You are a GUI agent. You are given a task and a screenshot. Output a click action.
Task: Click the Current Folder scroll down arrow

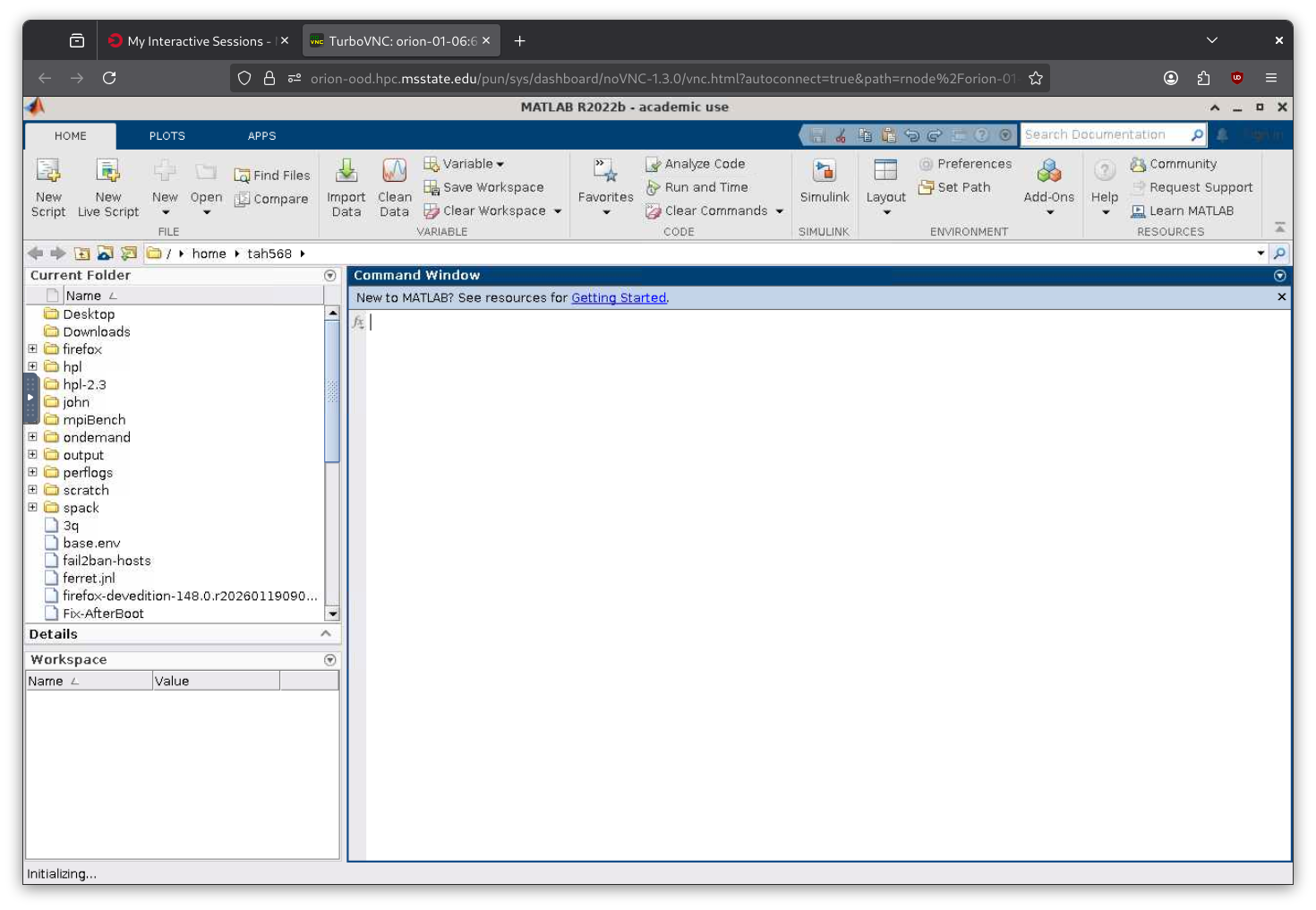[x=332, y=614]
